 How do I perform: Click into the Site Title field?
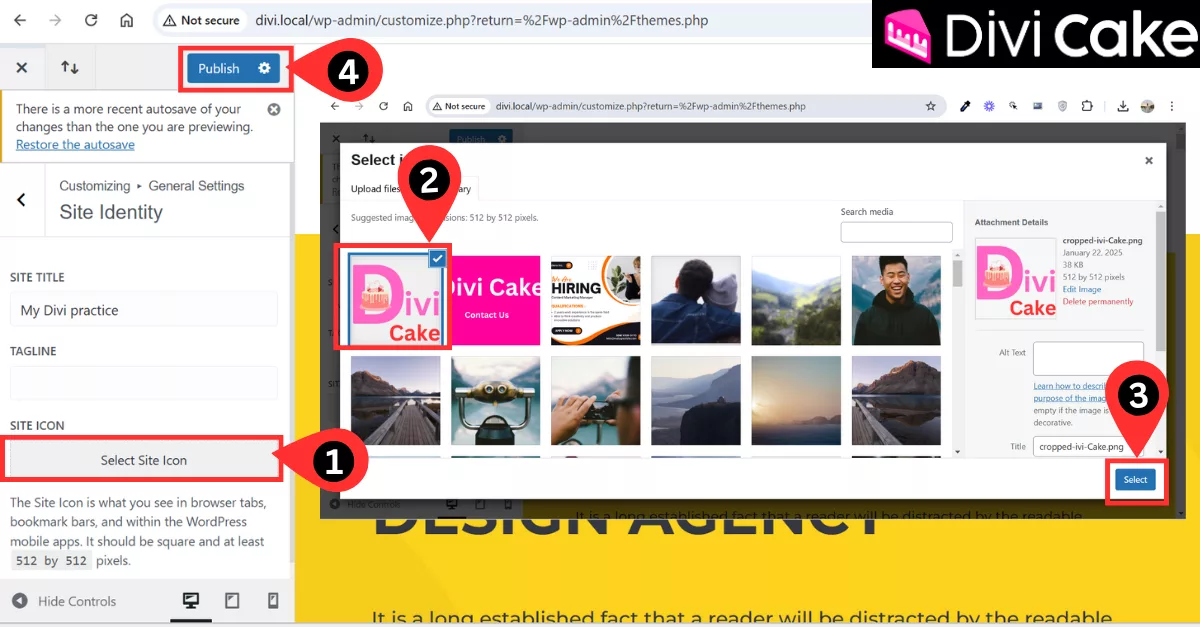(144, 309)
